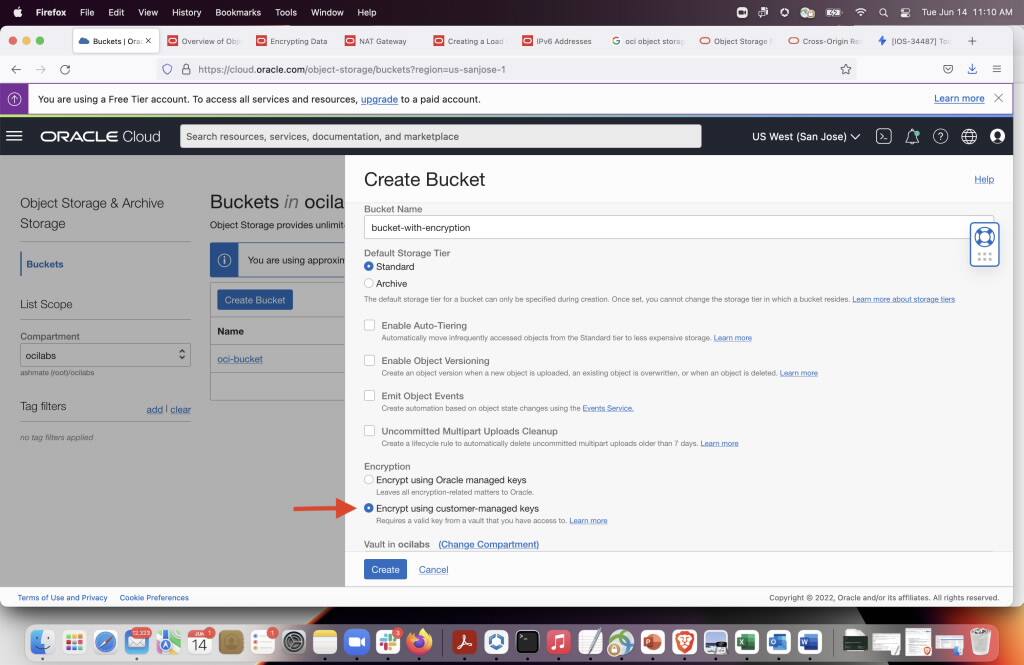
Task: Select Encrypt using Oracle managed keys
Action: 369,479
